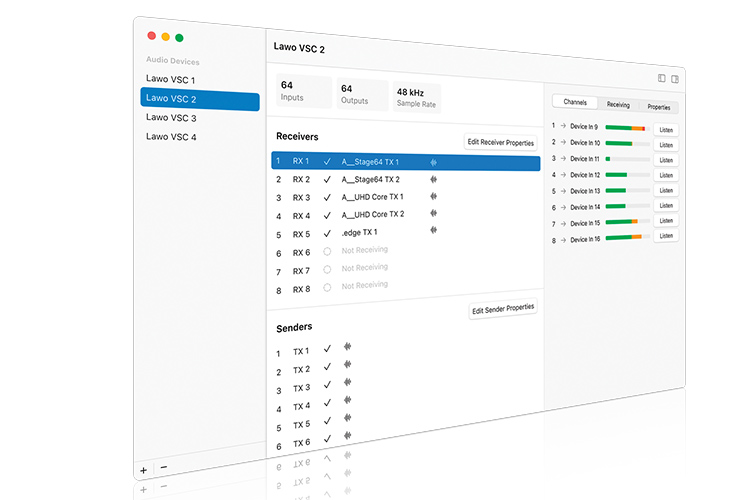Toggle RX 4 receiving checkmark
Viewport: 750px width, 500px height.
(327, 215)
